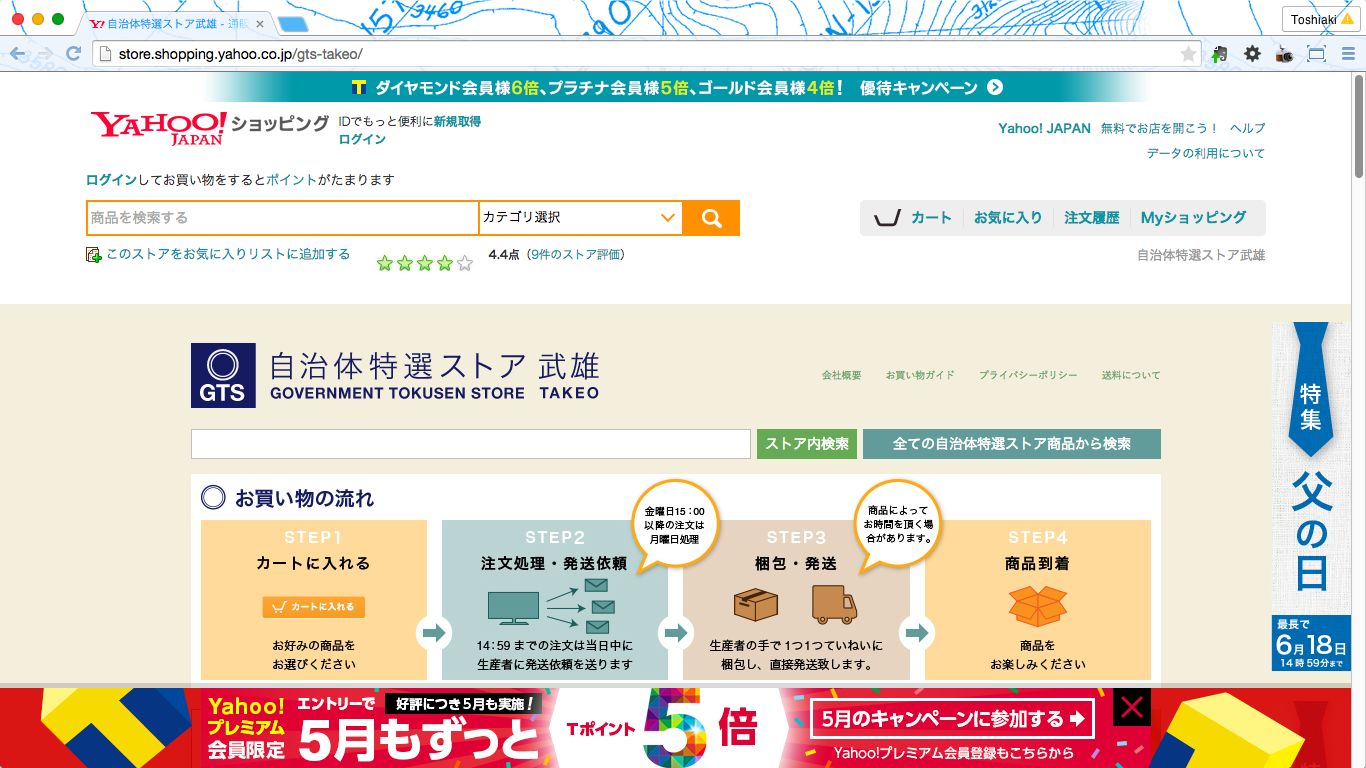This screenshot has width=1366, height=768.
Task: Reload the page with refresh icon
Action: (x=73, y=54)
